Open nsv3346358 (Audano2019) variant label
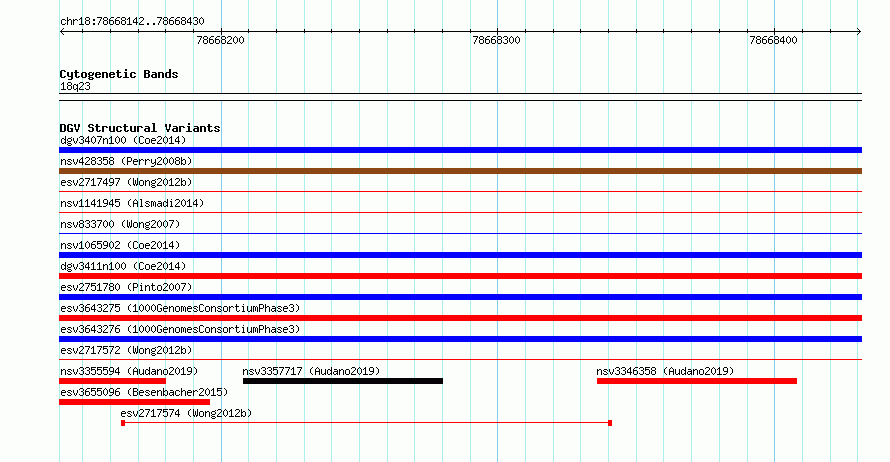890x462 pixels. click(665, 371)
